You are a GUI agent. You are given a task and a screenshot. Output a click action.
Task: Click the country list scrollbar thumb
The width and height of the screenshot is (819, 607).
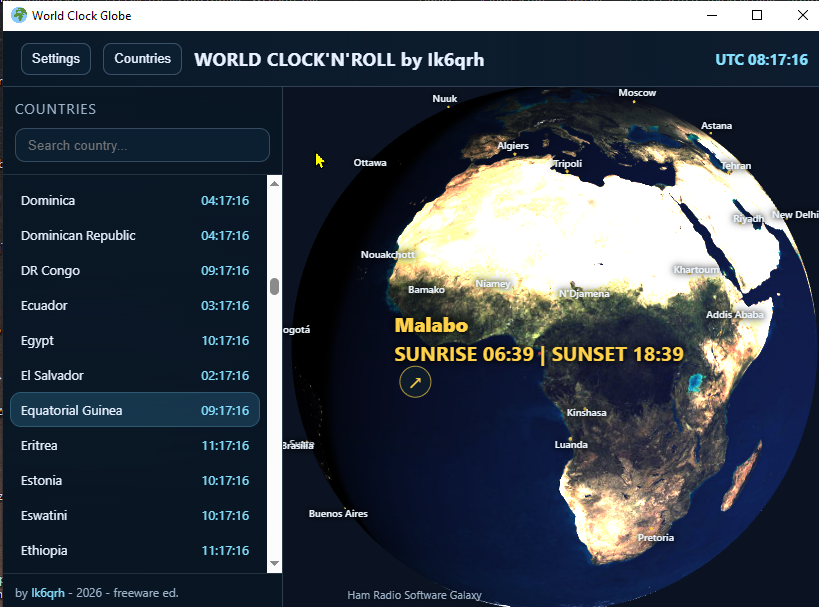(x=273, y=286)
